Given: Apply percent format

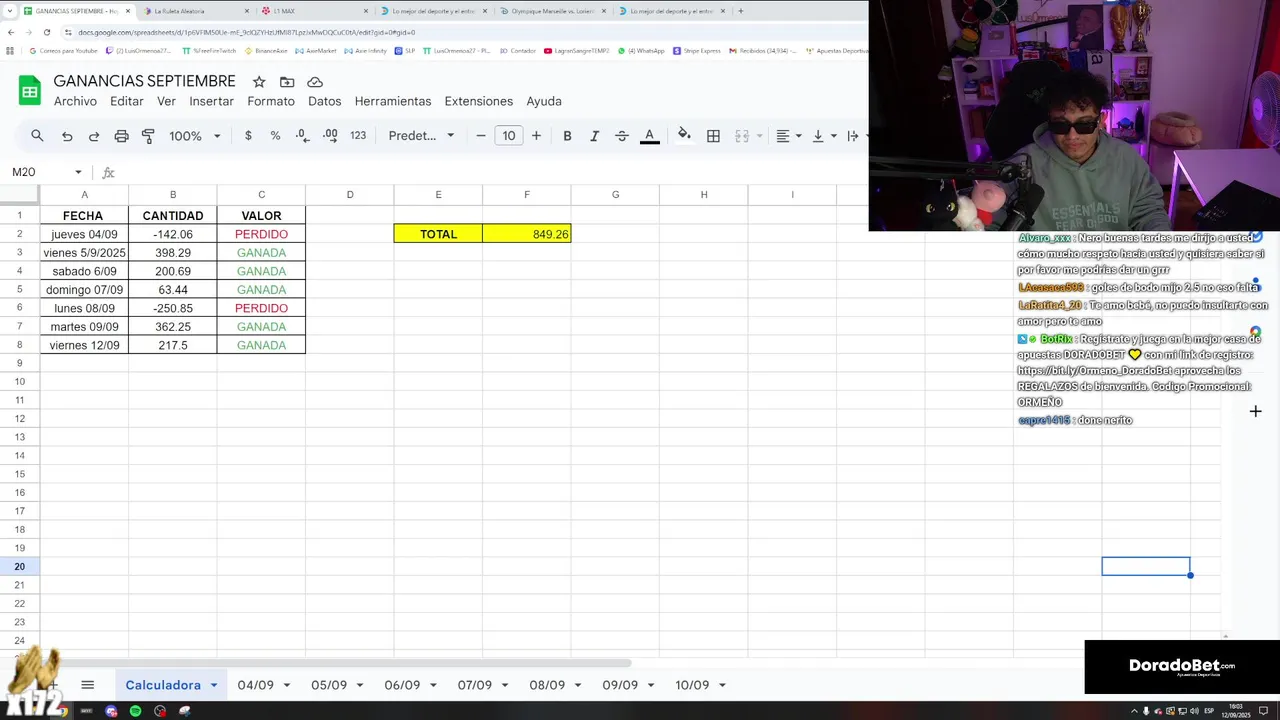Looking at the screenshot, I should 275,136.
